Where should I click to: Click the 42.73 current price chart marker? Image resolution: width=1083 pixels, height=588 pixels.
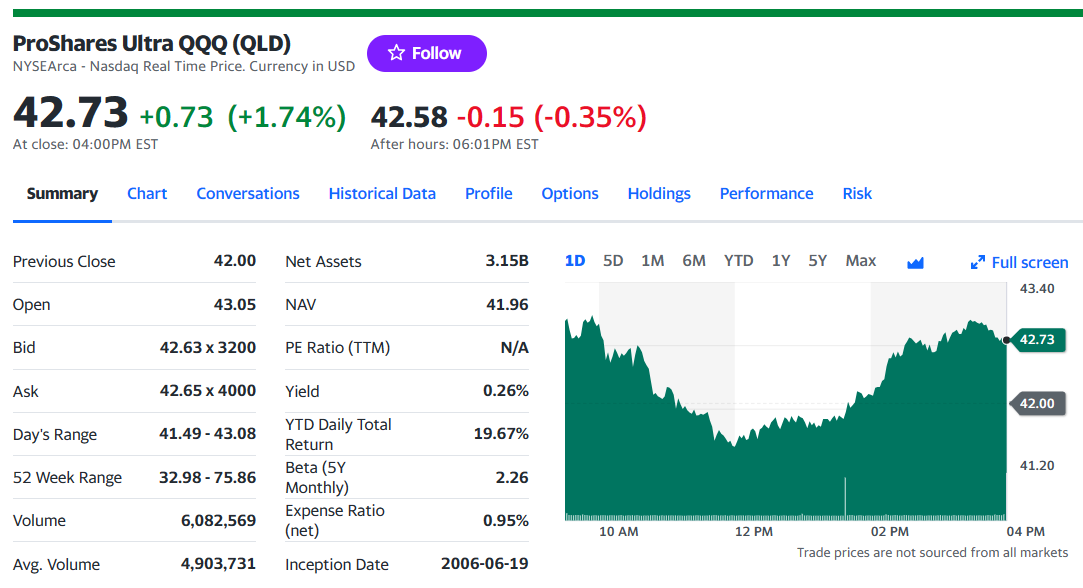click(x=1037, y=339)
